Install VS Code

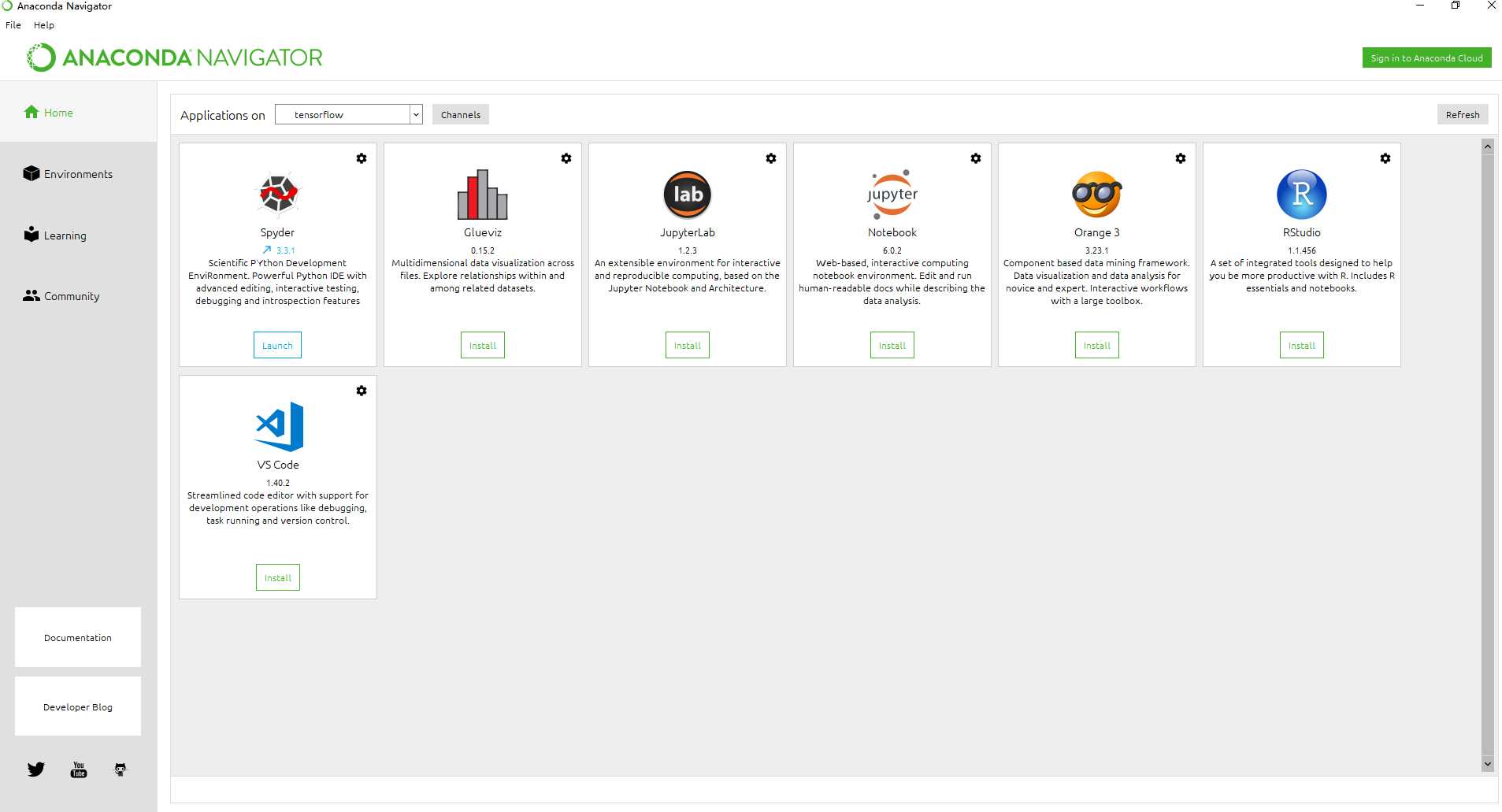pyautogui.click(x=278, y=577)
